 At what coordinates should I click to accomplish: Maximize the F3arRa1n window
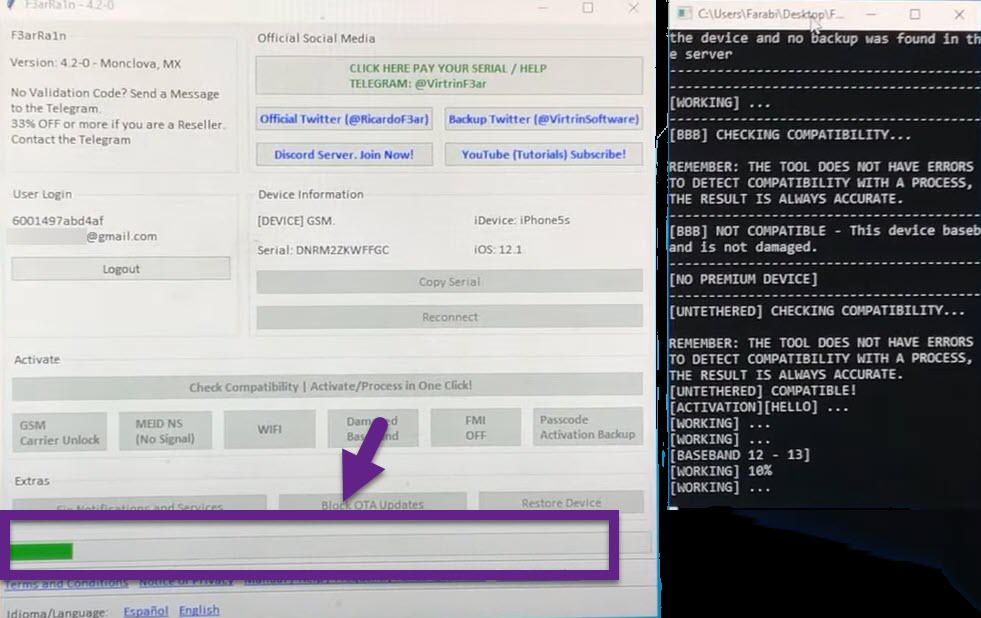(x=587, y=8)
